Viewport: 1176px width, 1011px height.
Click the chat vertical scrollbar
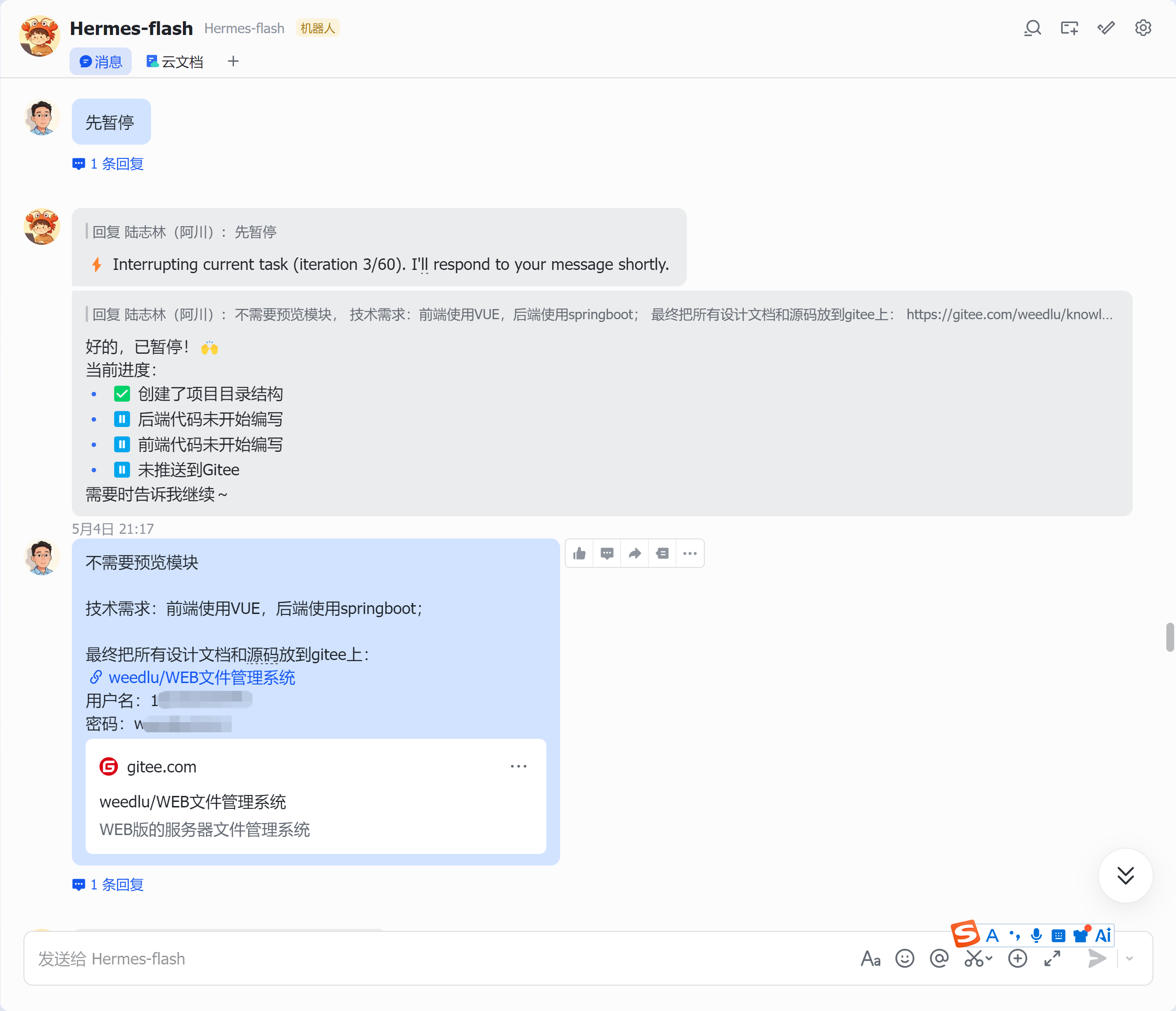tap(1170, 637)
